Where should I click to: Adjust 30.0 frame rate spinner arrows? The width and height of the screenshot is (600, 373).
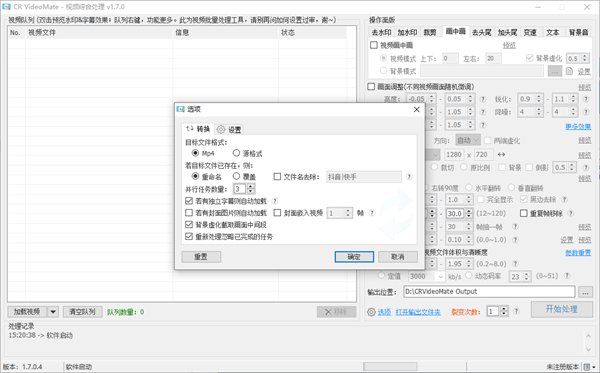coord(469,213)
